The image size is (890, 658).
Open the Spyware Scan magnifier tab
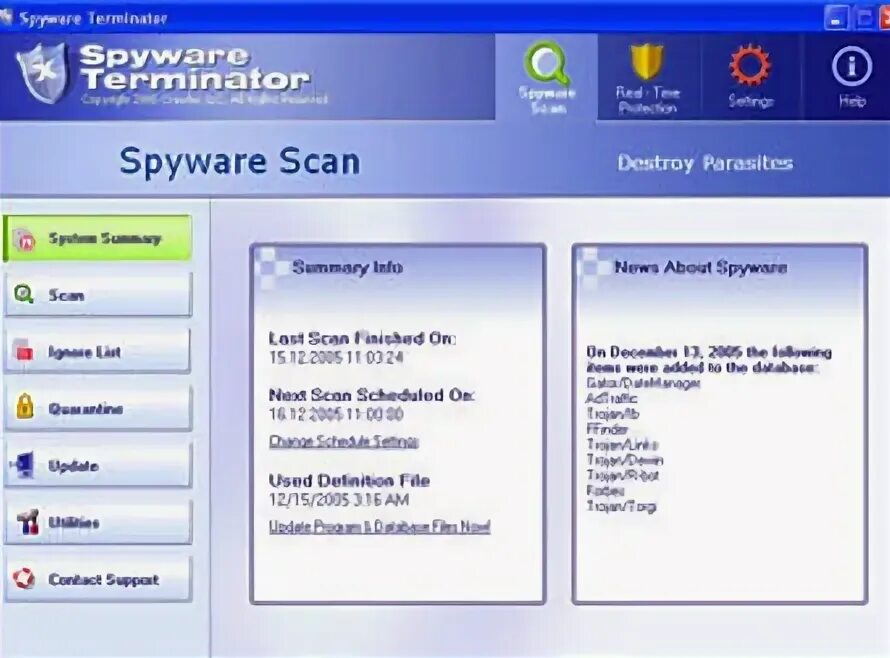(x=546, y=77)
